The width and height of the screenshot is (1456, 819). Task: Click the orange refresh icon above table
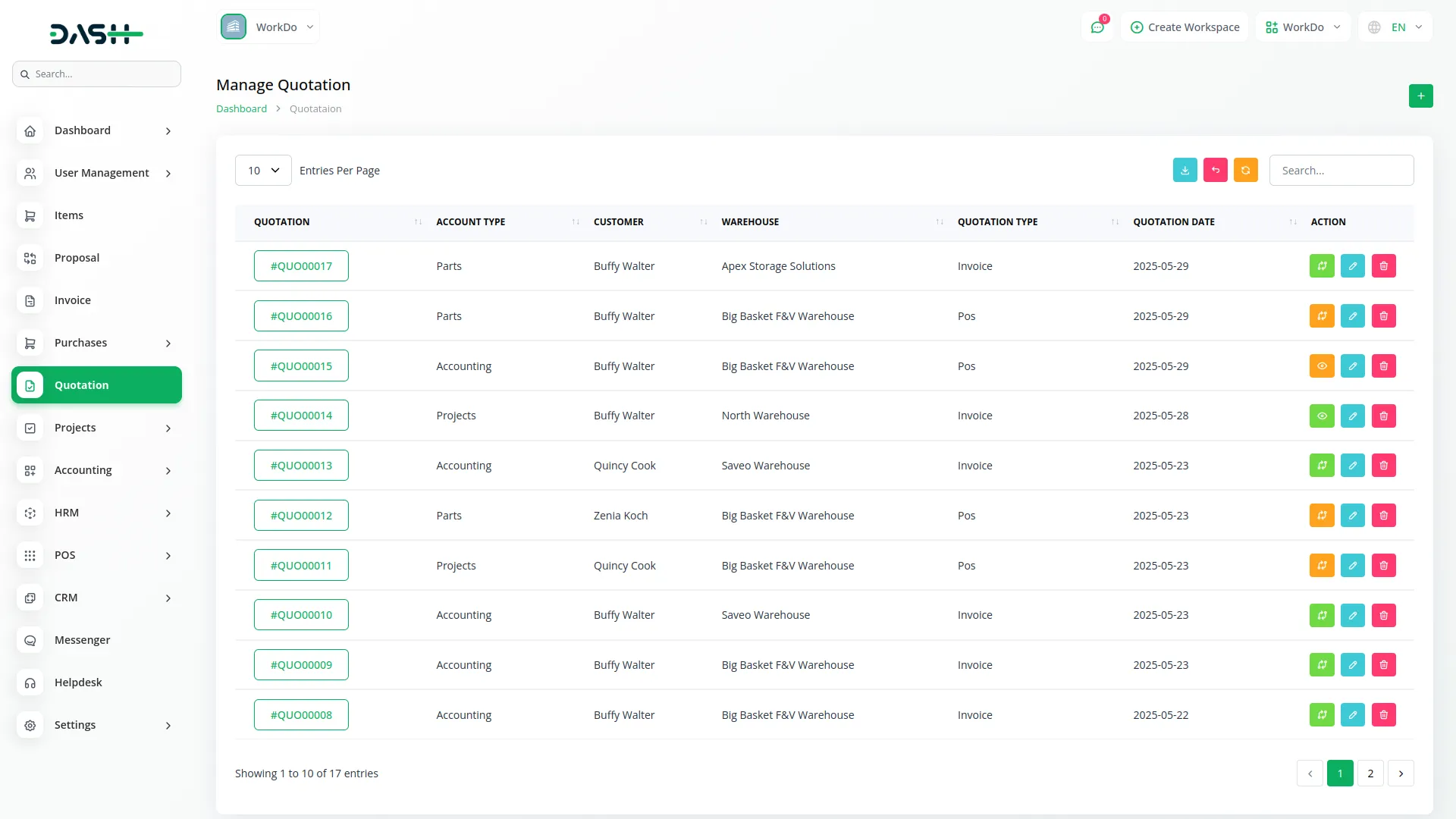click(x=1245, y=170)
